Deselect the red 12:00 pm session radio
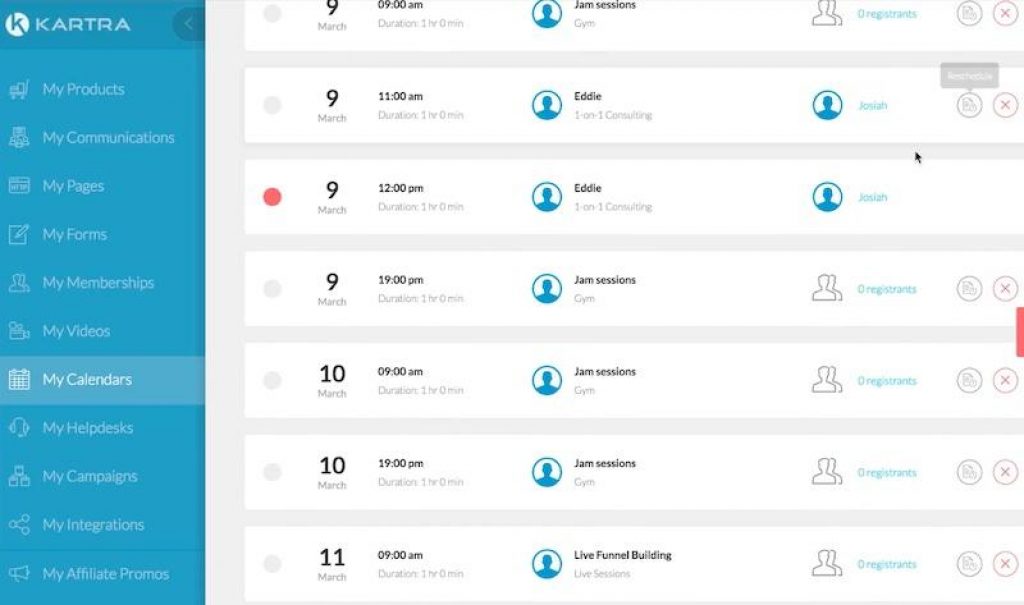1024x605 pixels. click(272, 197)
